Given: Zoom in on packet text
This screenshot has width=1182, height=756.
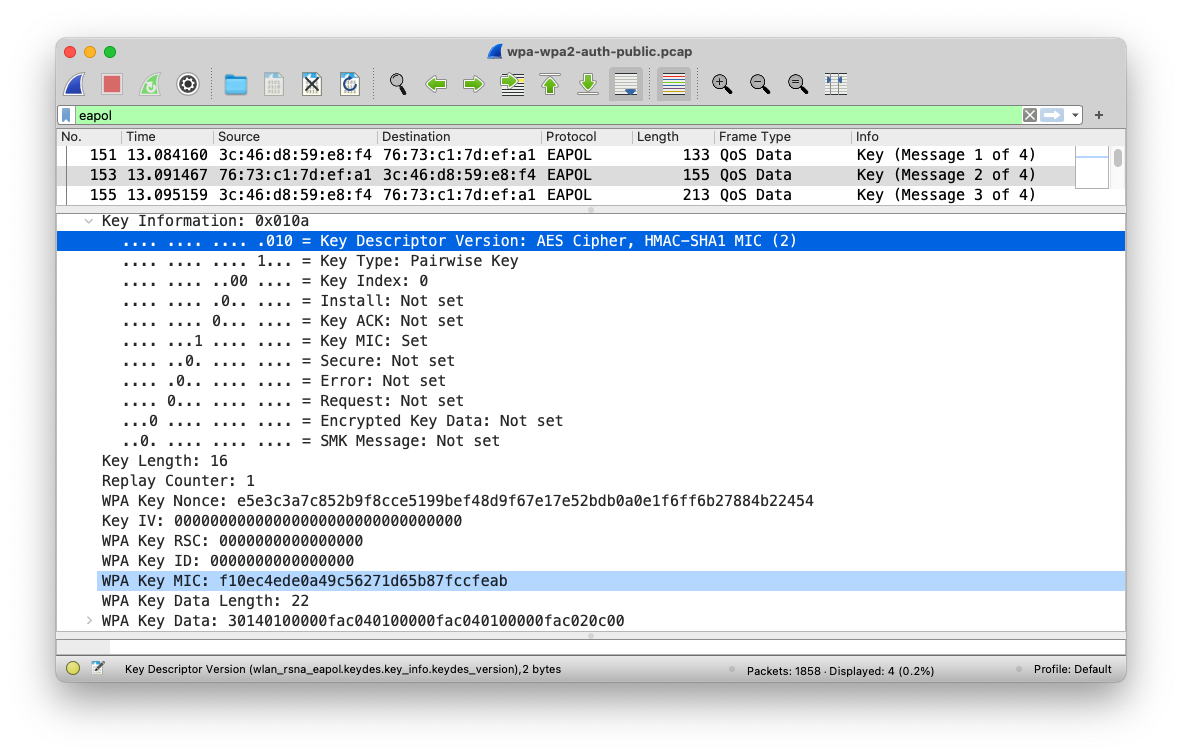Looking at the screenshot, I should click(722, 85).
